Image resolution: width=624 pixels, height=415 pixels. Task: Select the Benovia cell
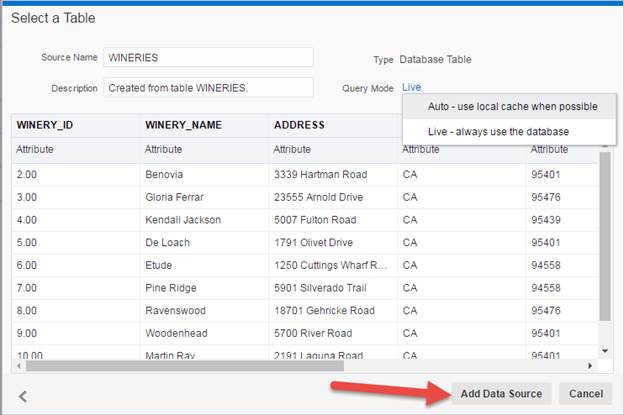click(166, 174)
